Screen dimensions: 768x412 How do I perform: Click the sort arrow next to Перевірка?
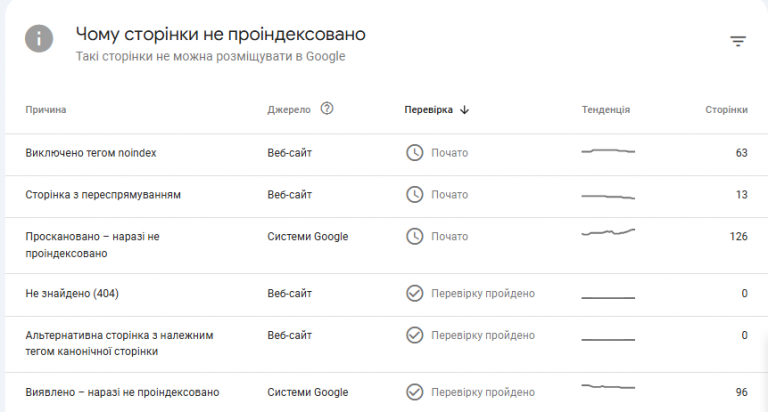pyautogui.click(x=465, y=110)
